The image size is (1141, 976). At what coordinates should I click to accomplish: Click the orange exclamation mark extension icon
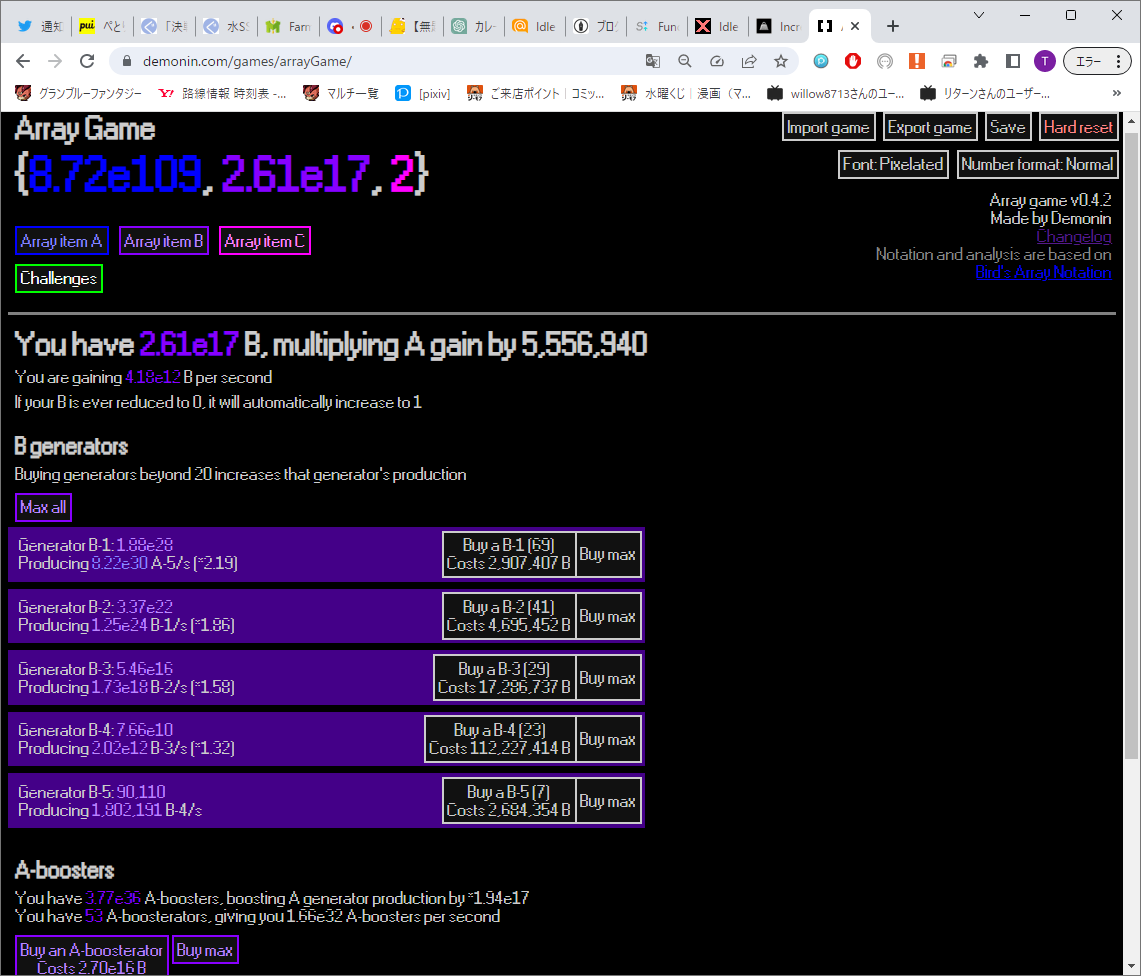(x=917, y=61)
